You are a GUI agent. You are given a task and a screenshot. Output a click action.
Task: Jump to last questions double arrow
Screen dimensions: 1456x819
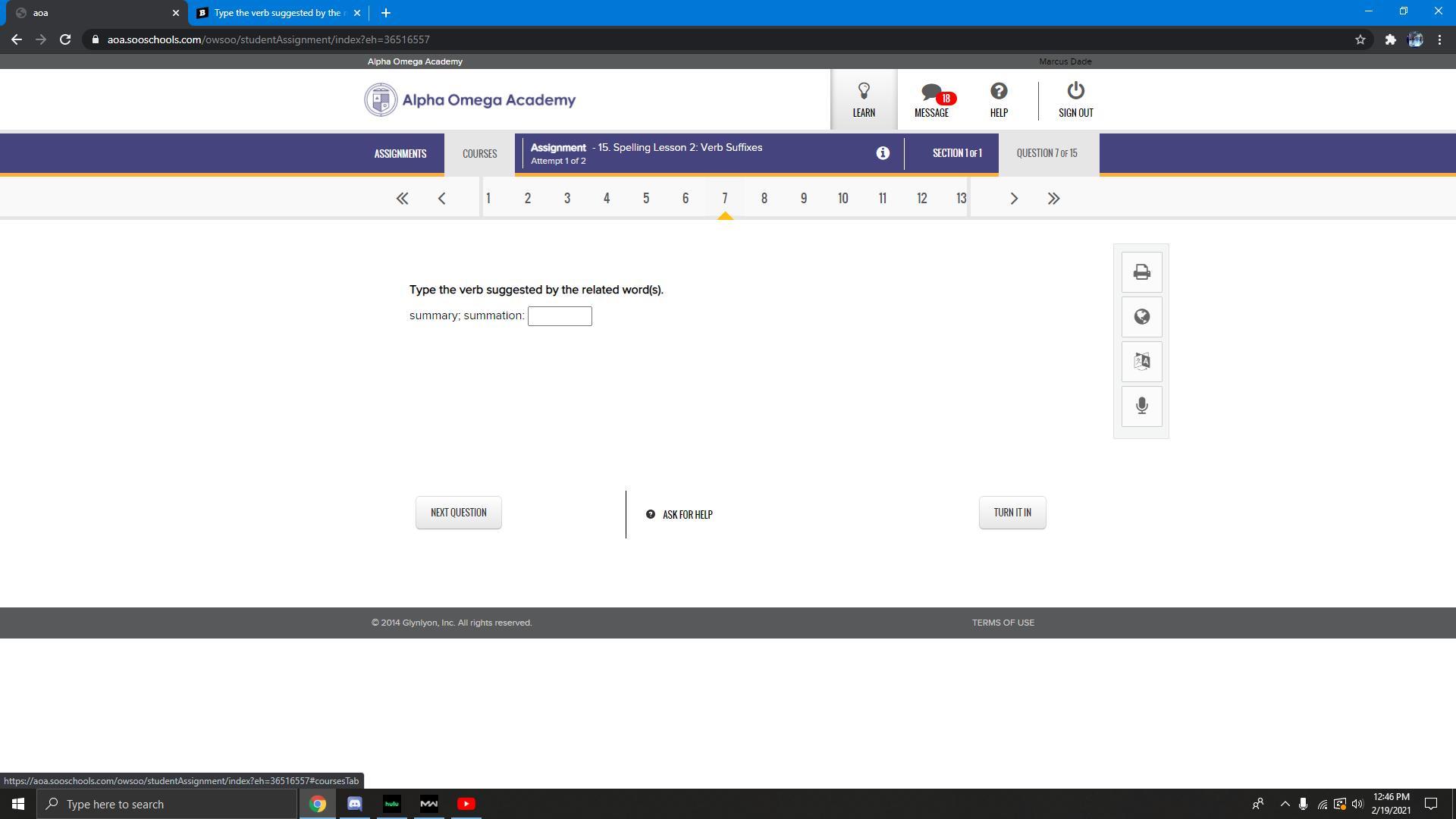(x=1053, y=199)
